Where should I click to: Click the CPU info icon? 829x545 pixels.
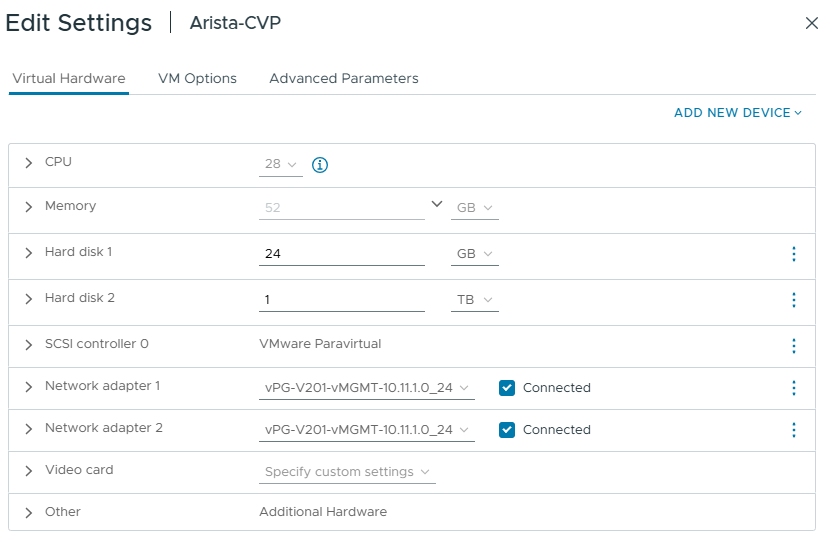point(320,165)
